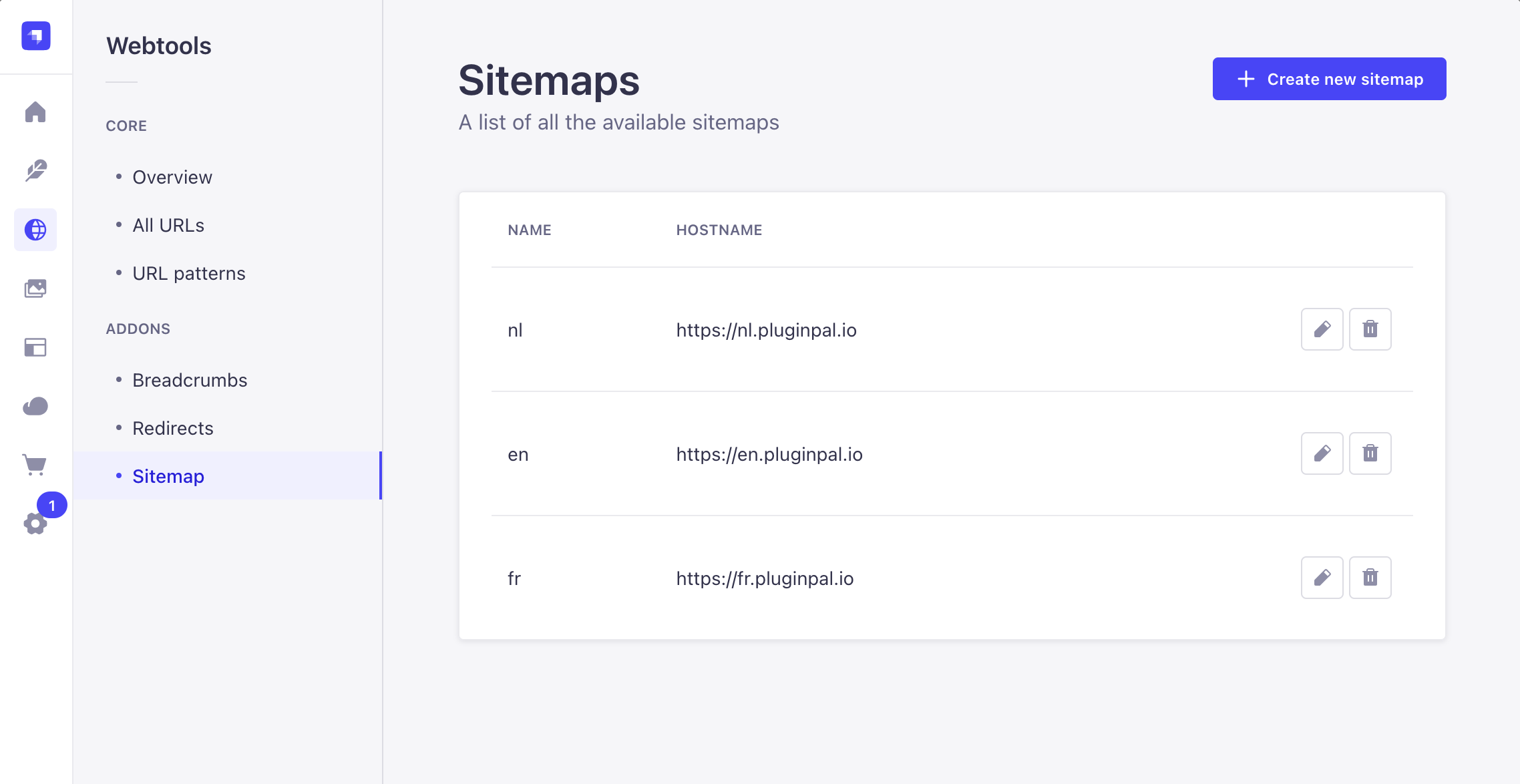Select the Sitemap menu item
The image size is (1520, 784).
tap(227, 475)
